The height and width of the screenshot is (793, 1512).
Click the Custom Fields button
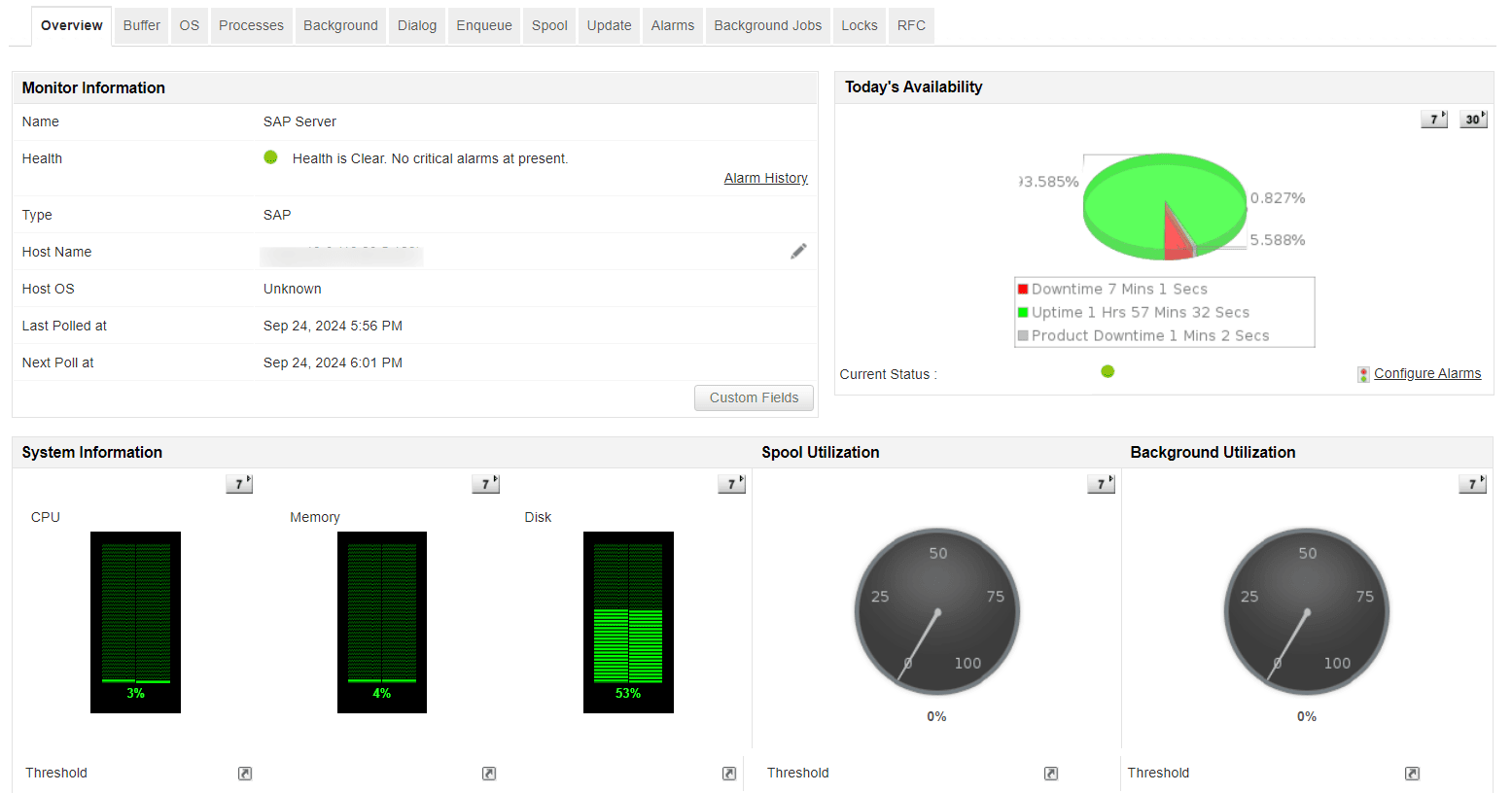coord(754,397)
